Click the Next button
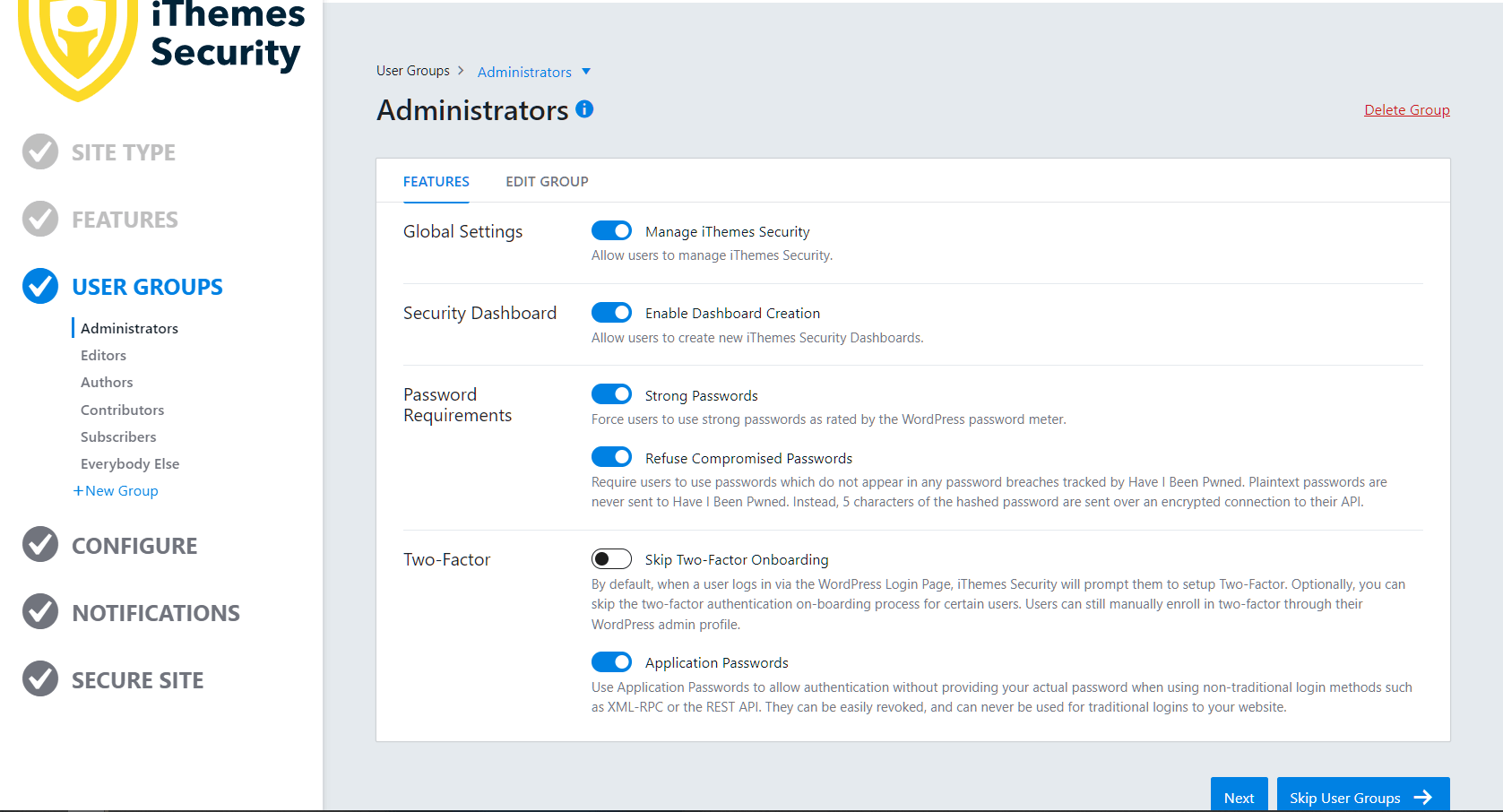 point(1240,796)
